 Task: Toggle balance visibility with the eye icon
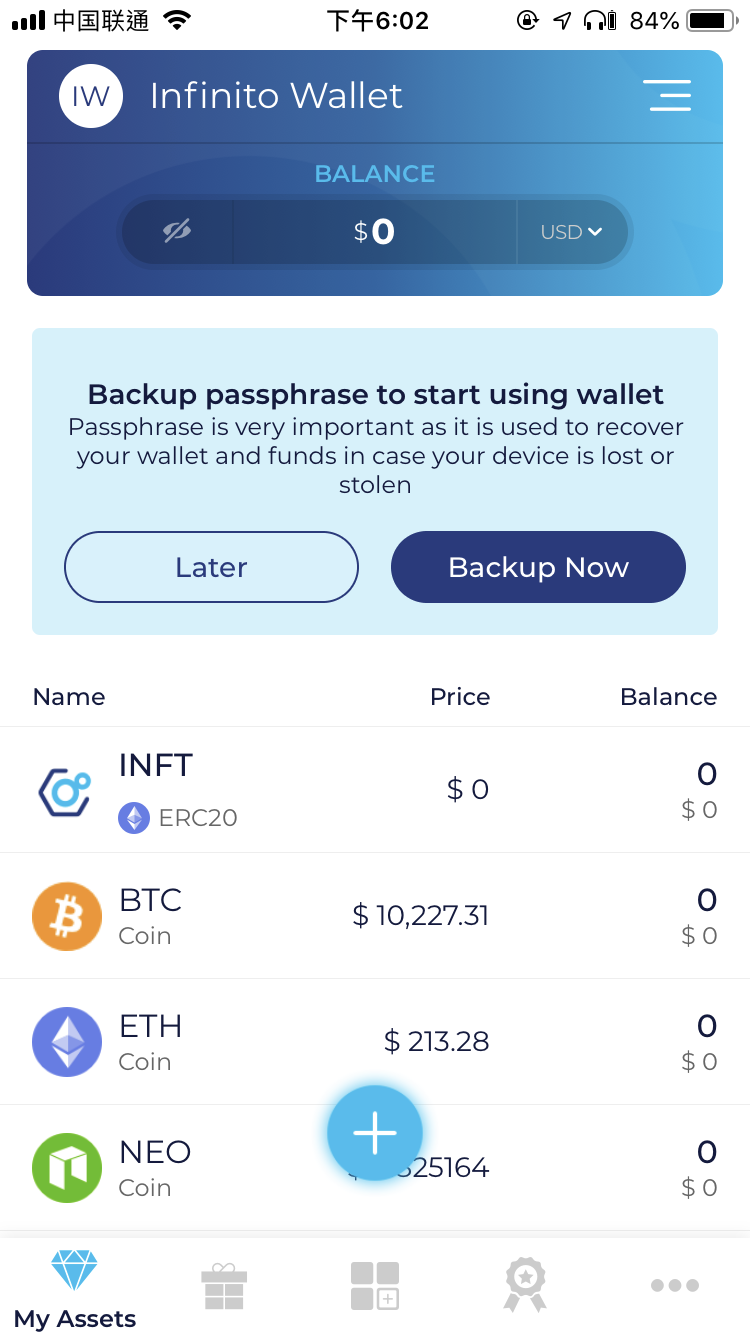[x=175, y=231]
